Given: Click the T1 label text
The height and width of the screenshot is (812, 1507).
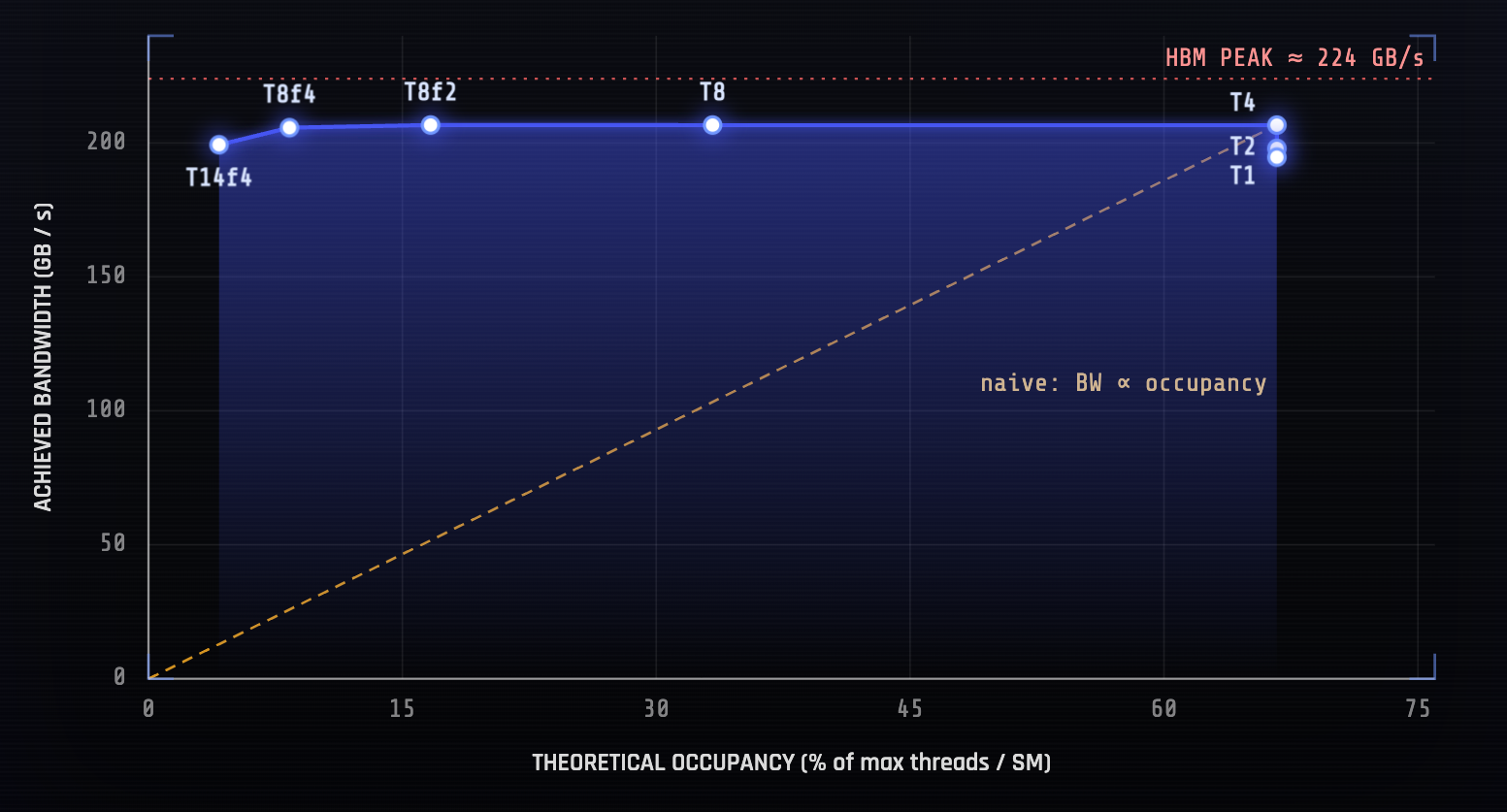Looking at the screenshot, I should click(1242, 176).
